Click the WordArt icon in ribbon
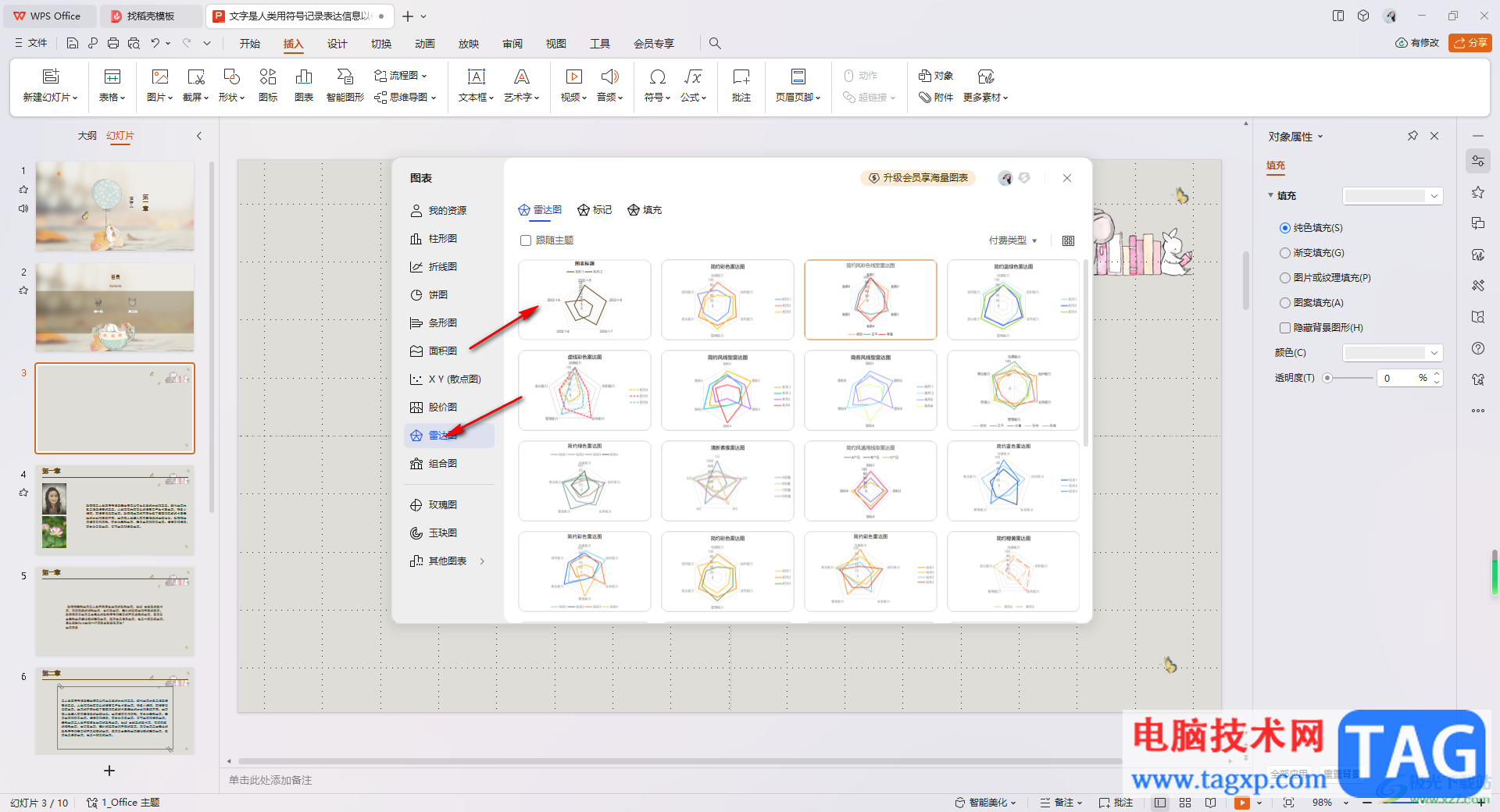Screen dimensions: 1500x812 click(521, 77)
